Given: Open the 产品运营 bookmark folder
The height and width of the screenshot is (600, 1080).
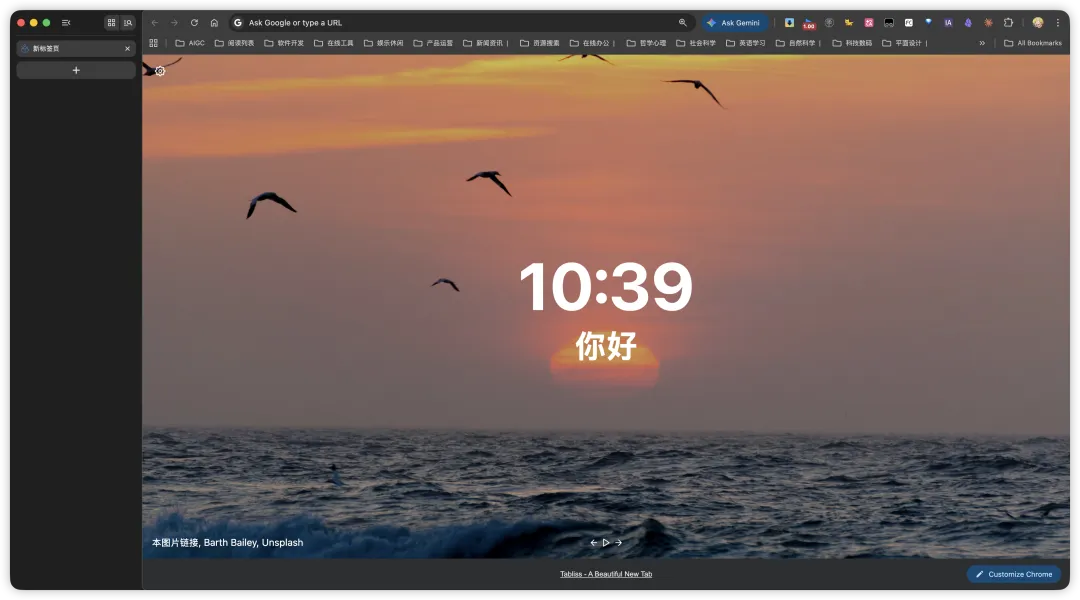Looking at the screenshot, I should (433, 43).
